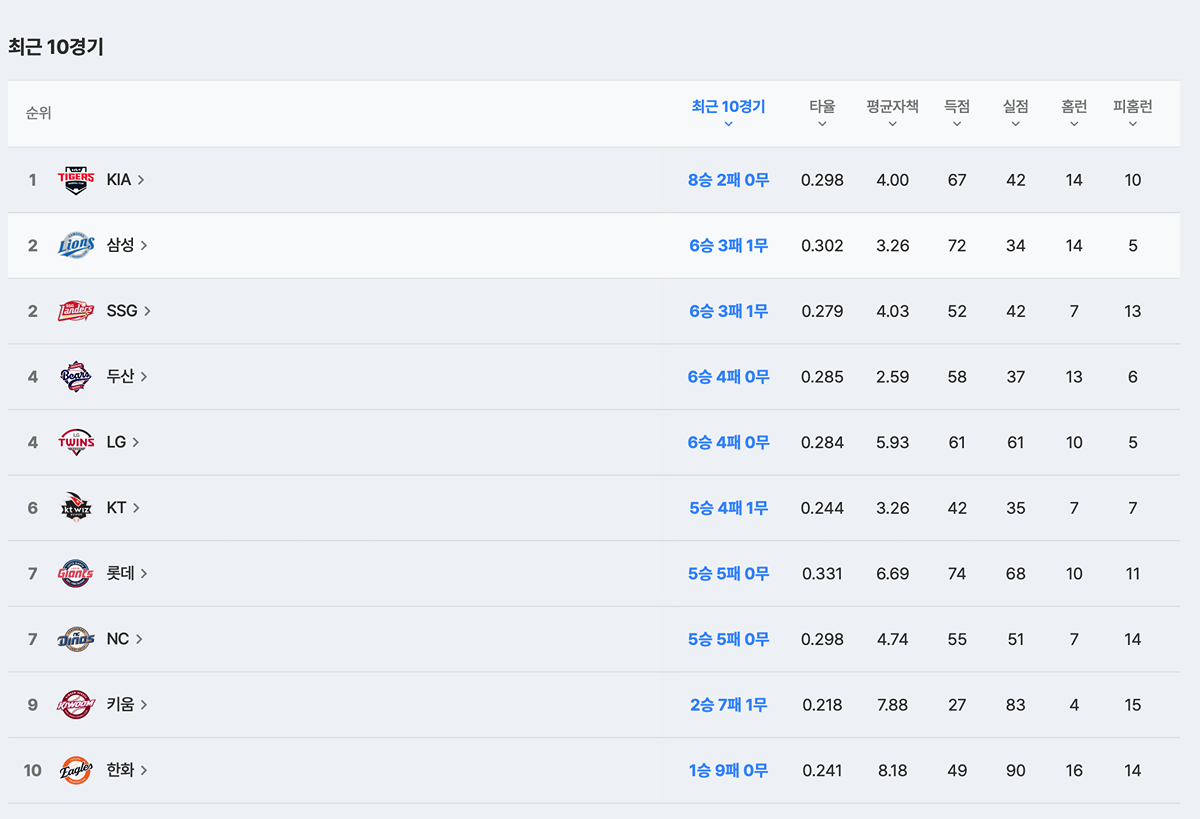Image resolution: width=1200 pixels, height=819 pixels.
Task: Click the Lotte Giants team logo
Action: 76,573
